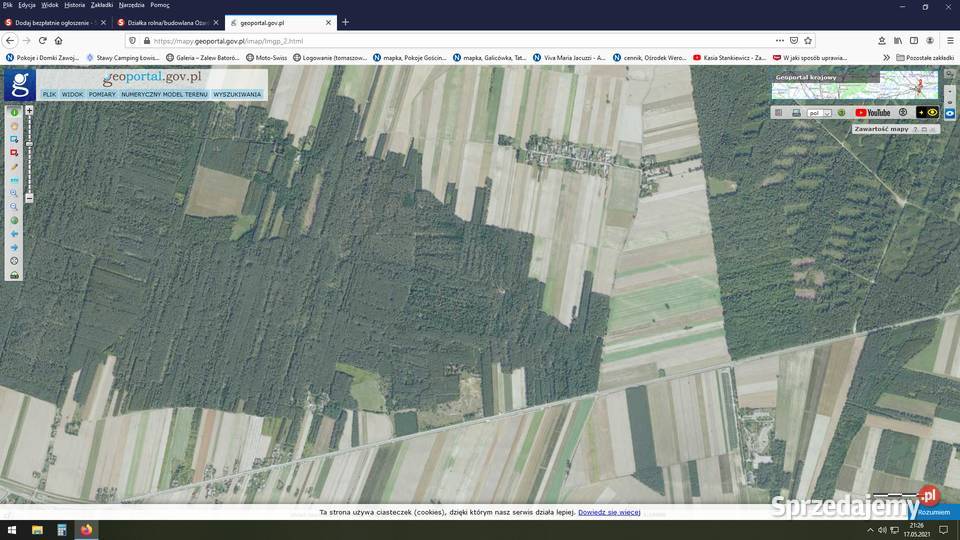Image resolution: width=960 pixels, height=540 pixels.
Task: Open 'Galeria – Zalew Batoró...' bookmark
Action: (x=203, y=58)
